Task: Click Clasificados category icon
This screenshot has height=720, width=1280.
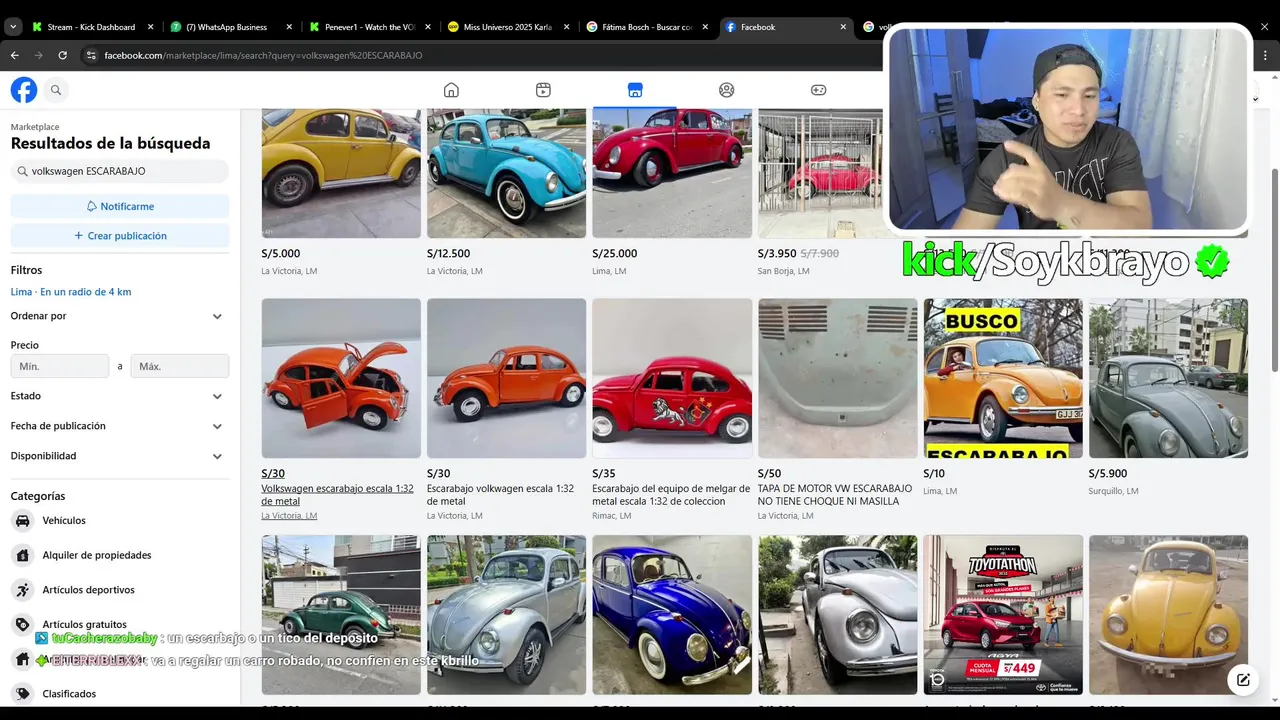Action: click(x=22, y=693)
